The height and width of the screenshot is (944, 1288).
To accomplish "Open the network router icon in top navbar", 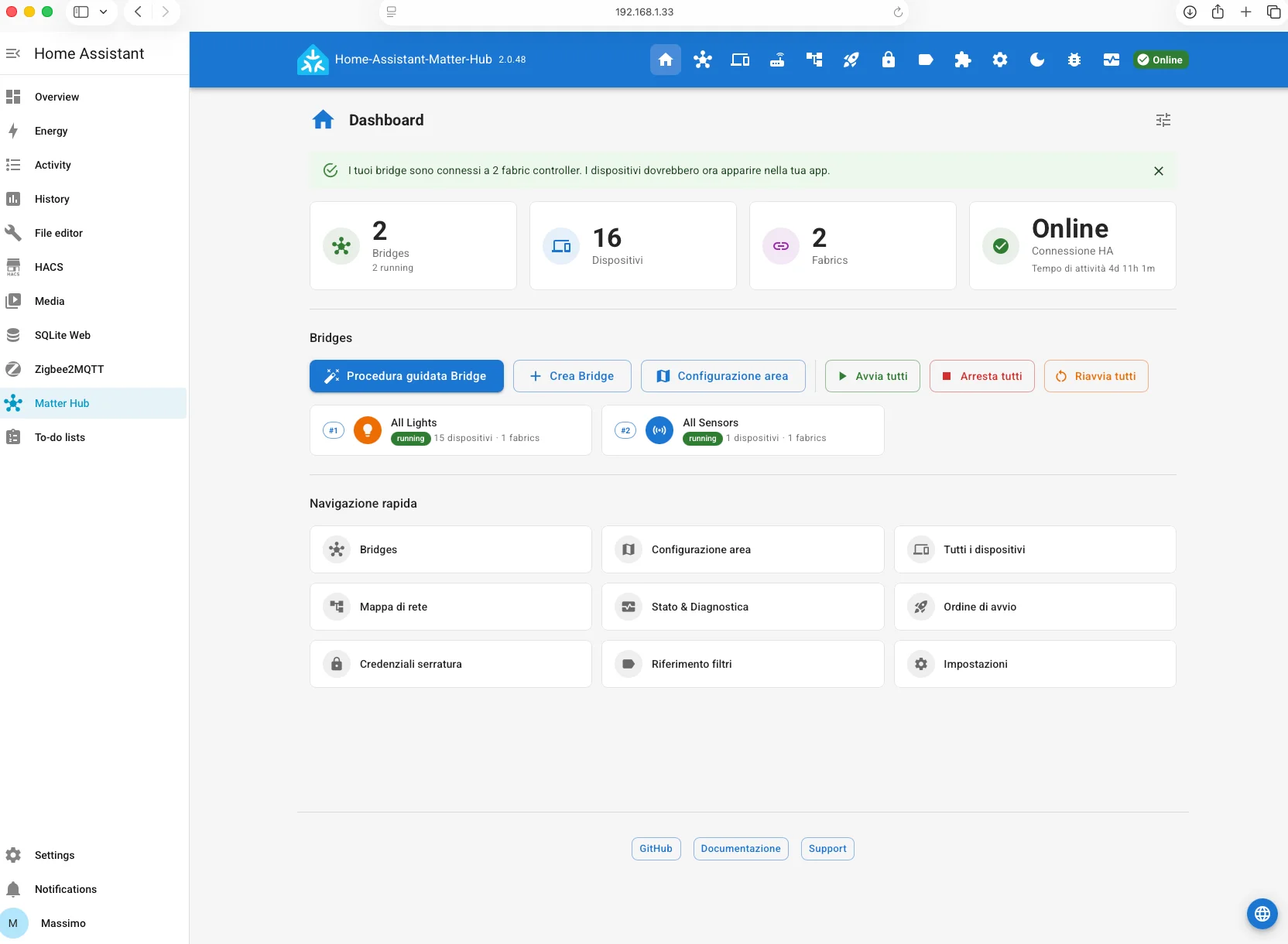I will click(777, 60).
